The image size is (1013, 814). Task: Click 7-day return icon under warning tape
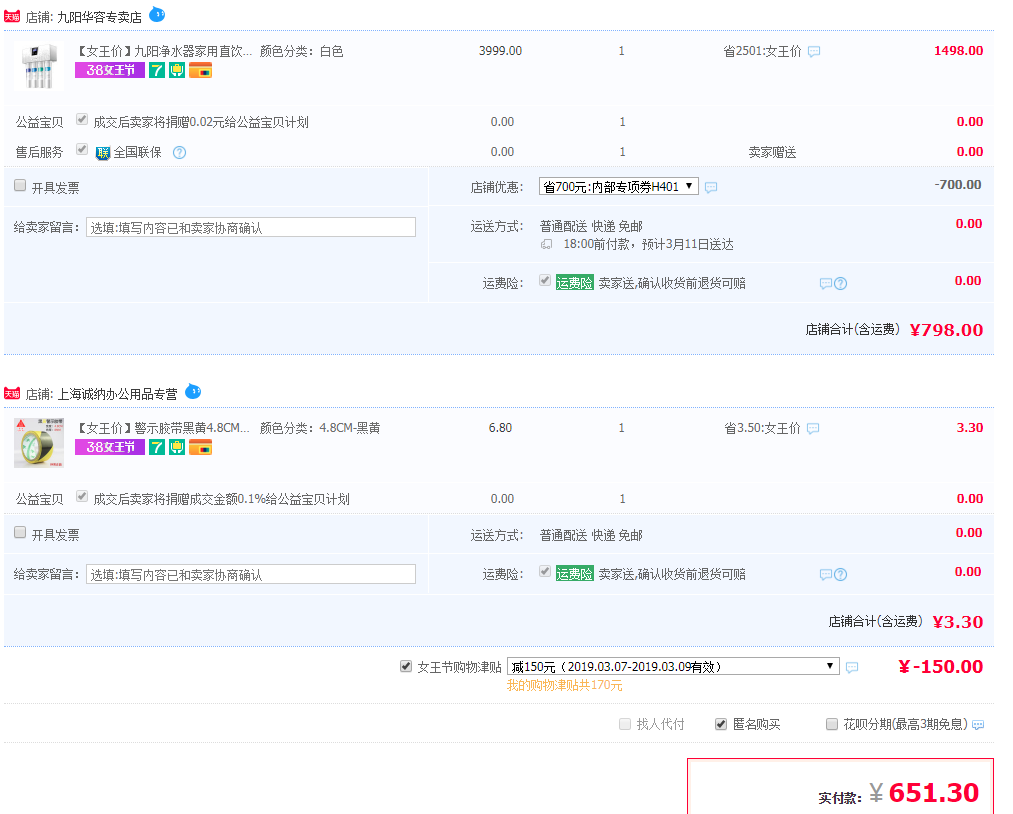(x=157, y=446)
